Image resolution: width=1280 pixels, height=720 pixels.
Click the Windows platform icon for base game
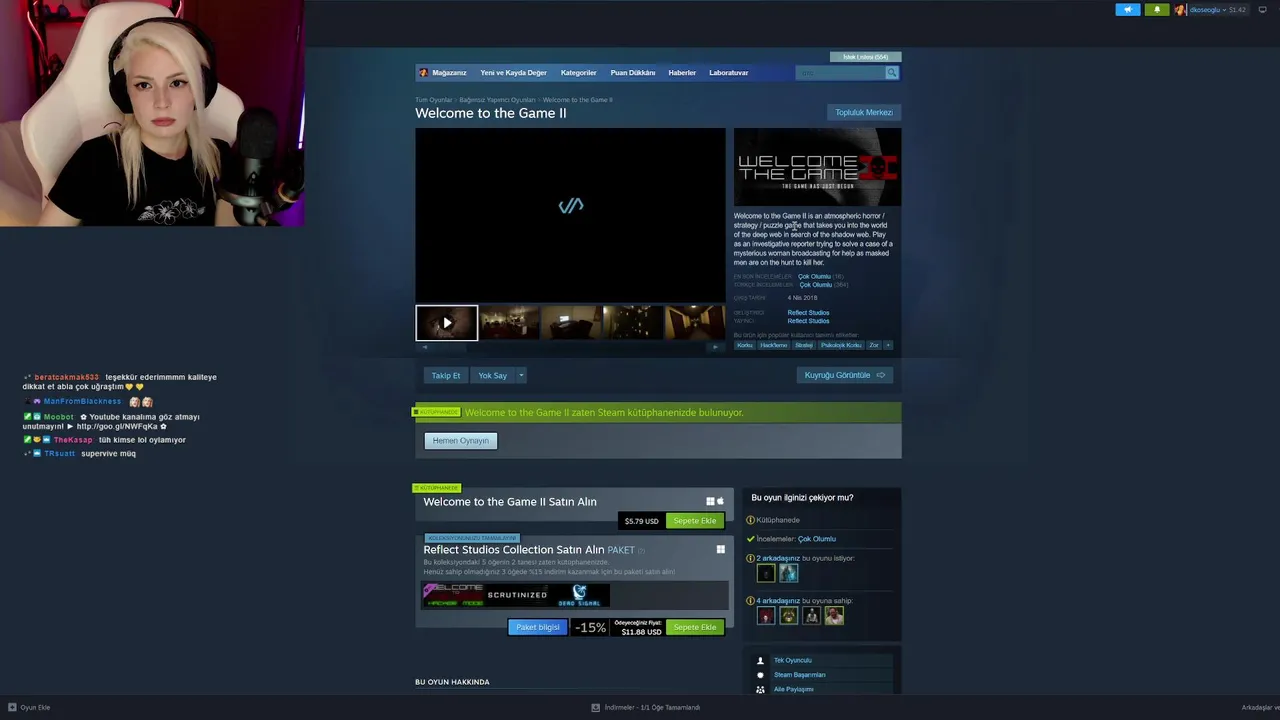711,501
